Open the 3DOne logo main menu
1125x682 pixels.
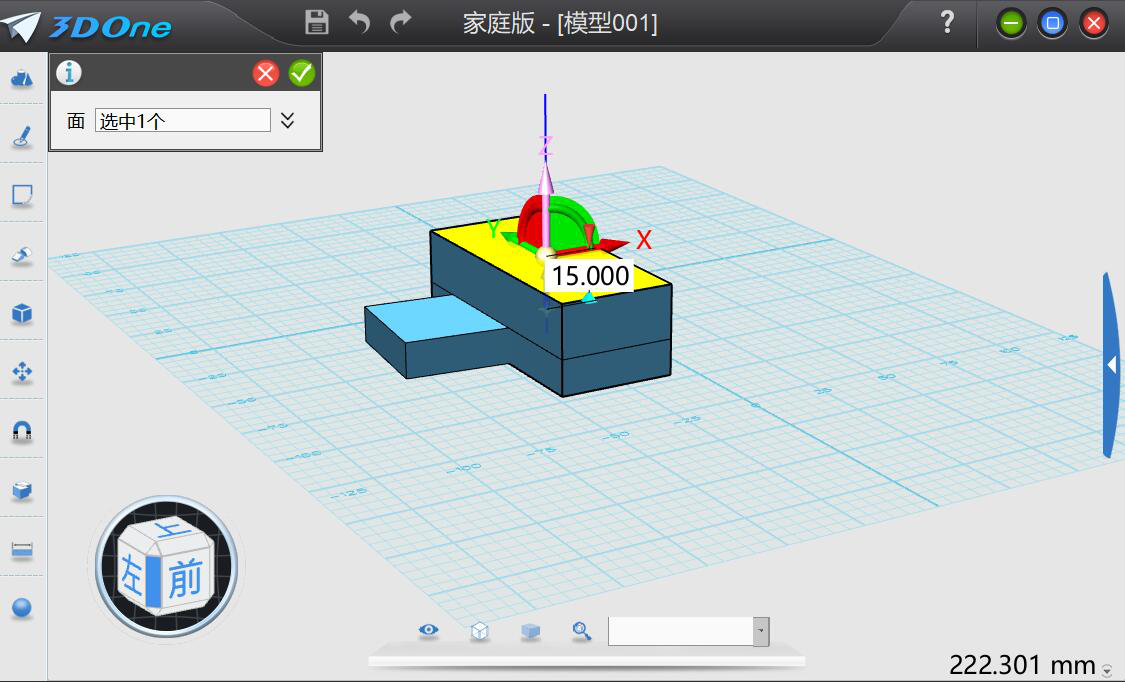coord(90,27)
